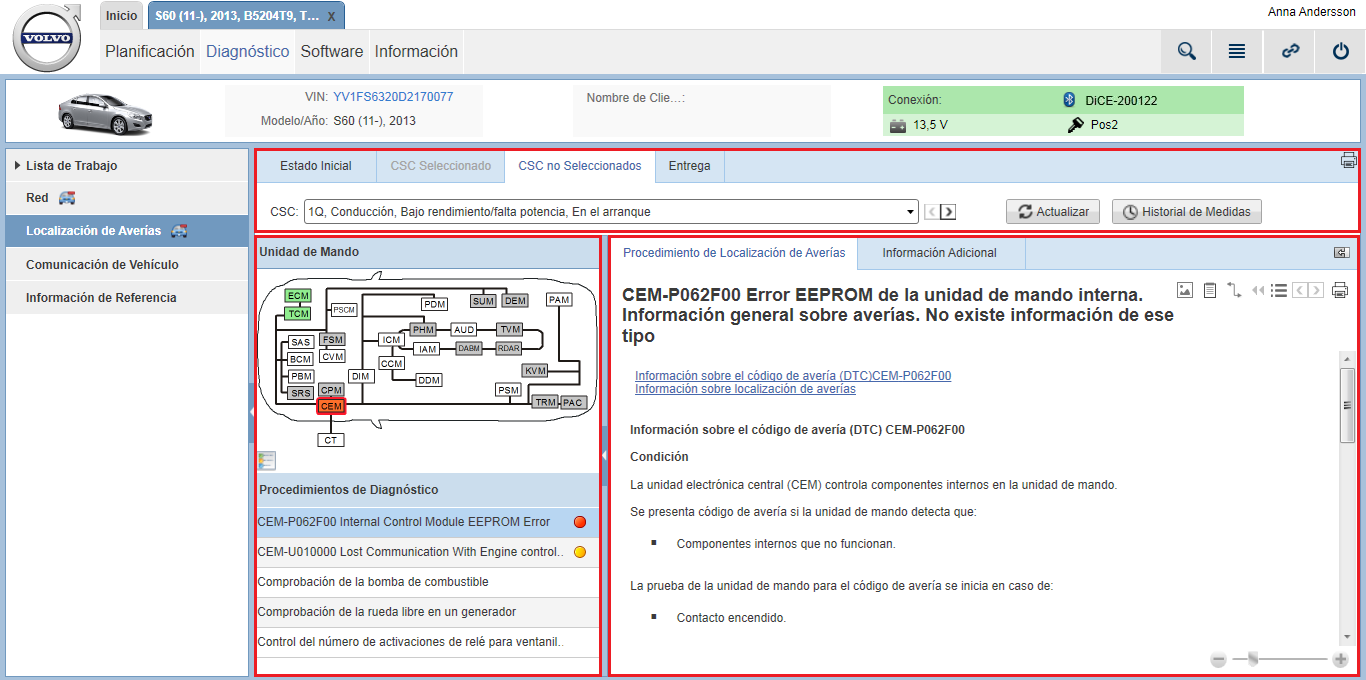Open the image view icon in the procedure toolbar

pyautogui.click(x=1185, y=290)
